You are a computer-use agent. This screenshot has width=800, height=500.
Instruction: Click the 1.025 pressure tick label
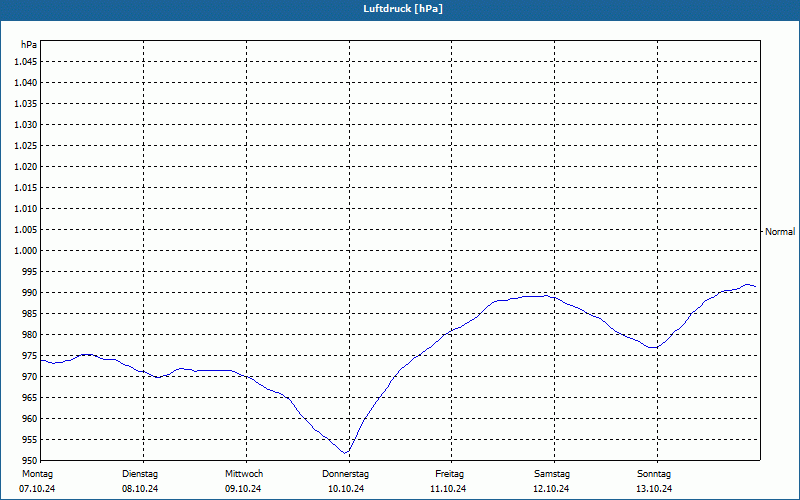coord(26,145)
